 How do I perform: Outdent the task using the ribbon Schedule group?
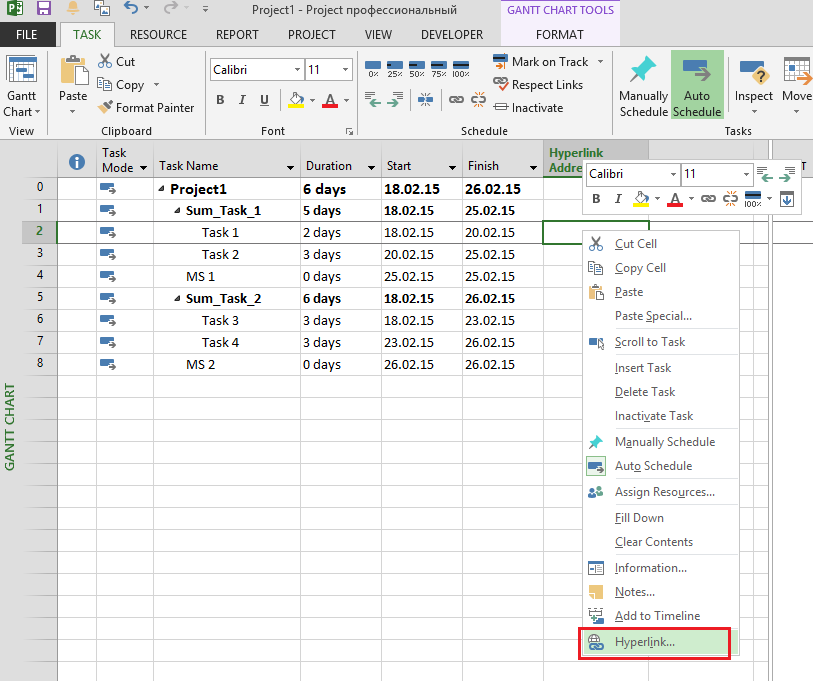click(372, 99)
